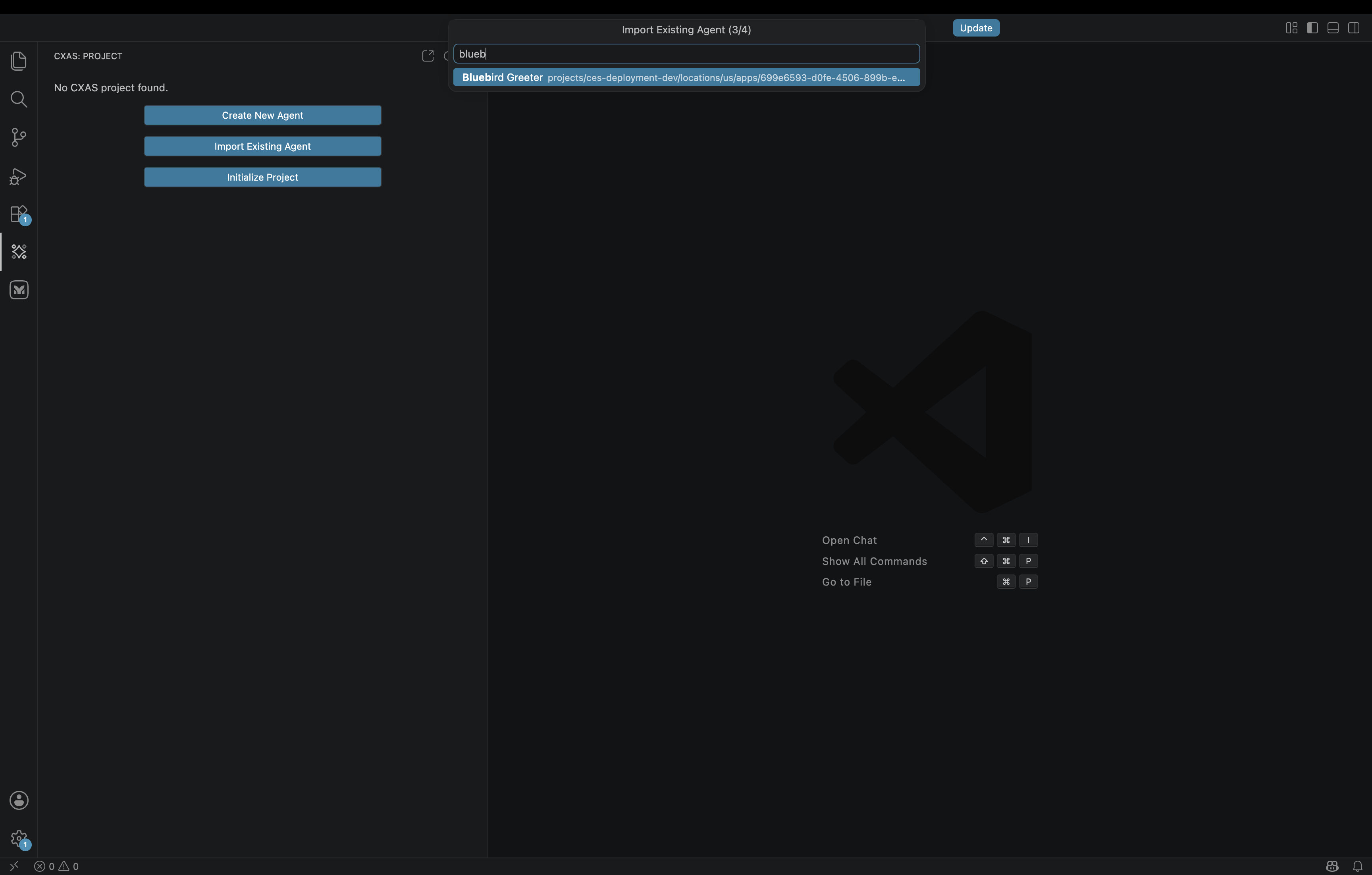Open the Source Control view

[x=19, y=137]
